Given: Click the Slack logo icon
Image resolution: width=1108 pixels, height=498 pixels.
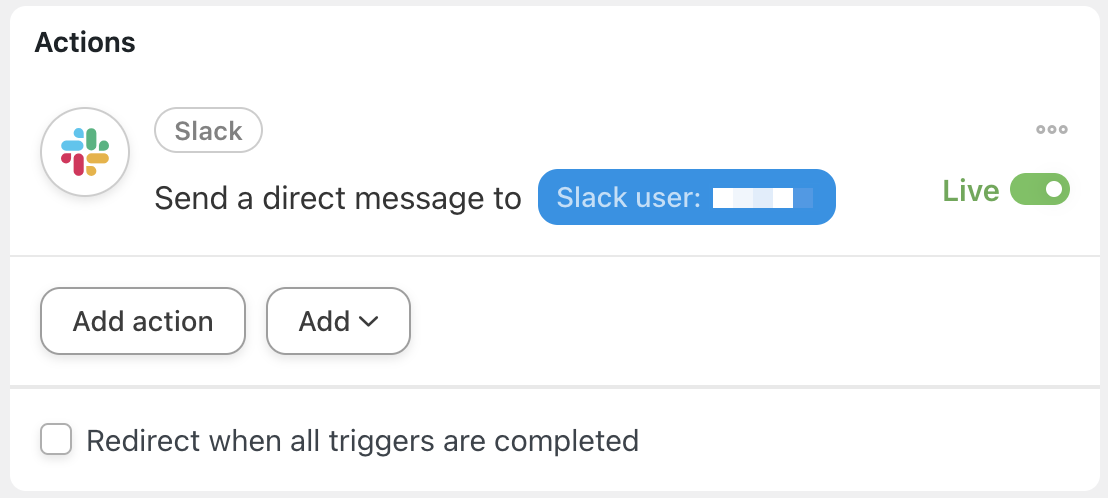Looking at the screenshot, I should pyautogui.click(x=85, y=152).
